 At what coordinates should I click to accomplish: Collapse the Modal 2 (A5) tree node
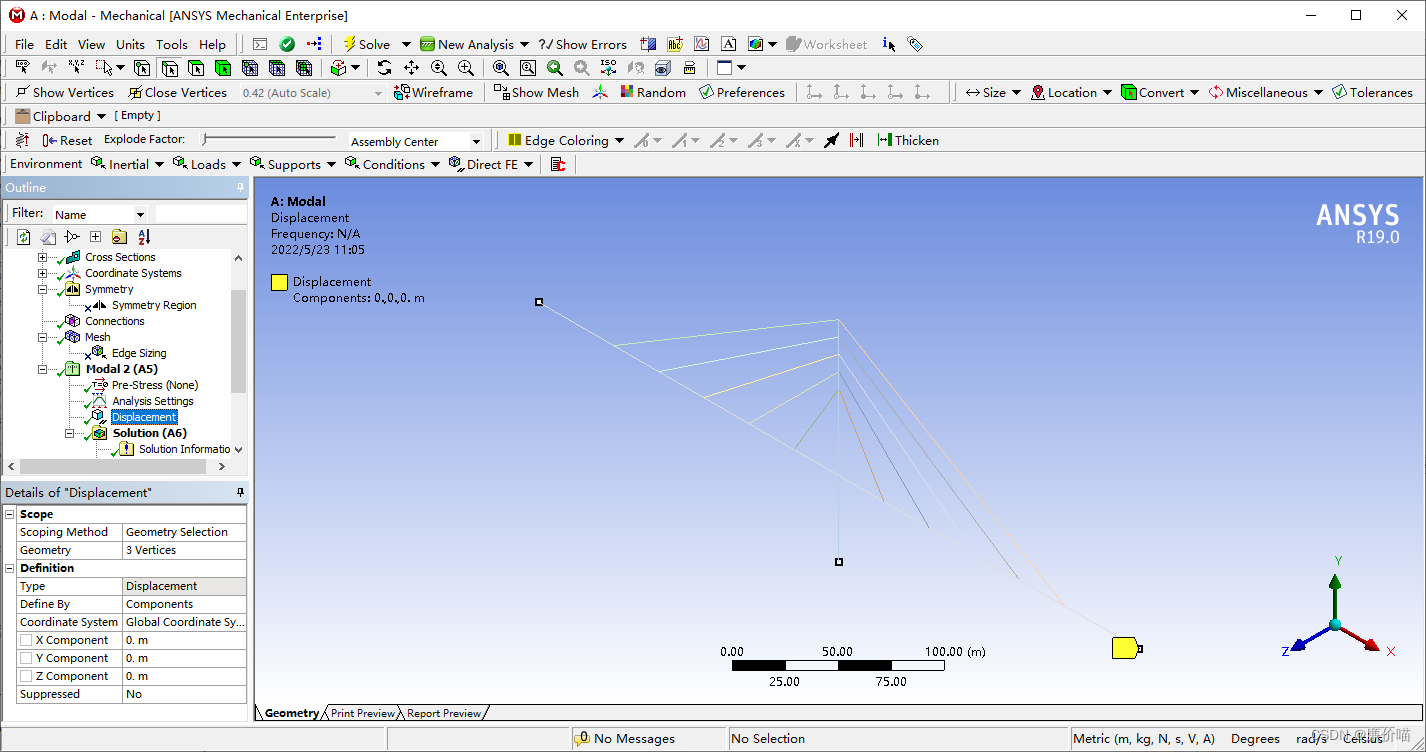tap(42, 369)
